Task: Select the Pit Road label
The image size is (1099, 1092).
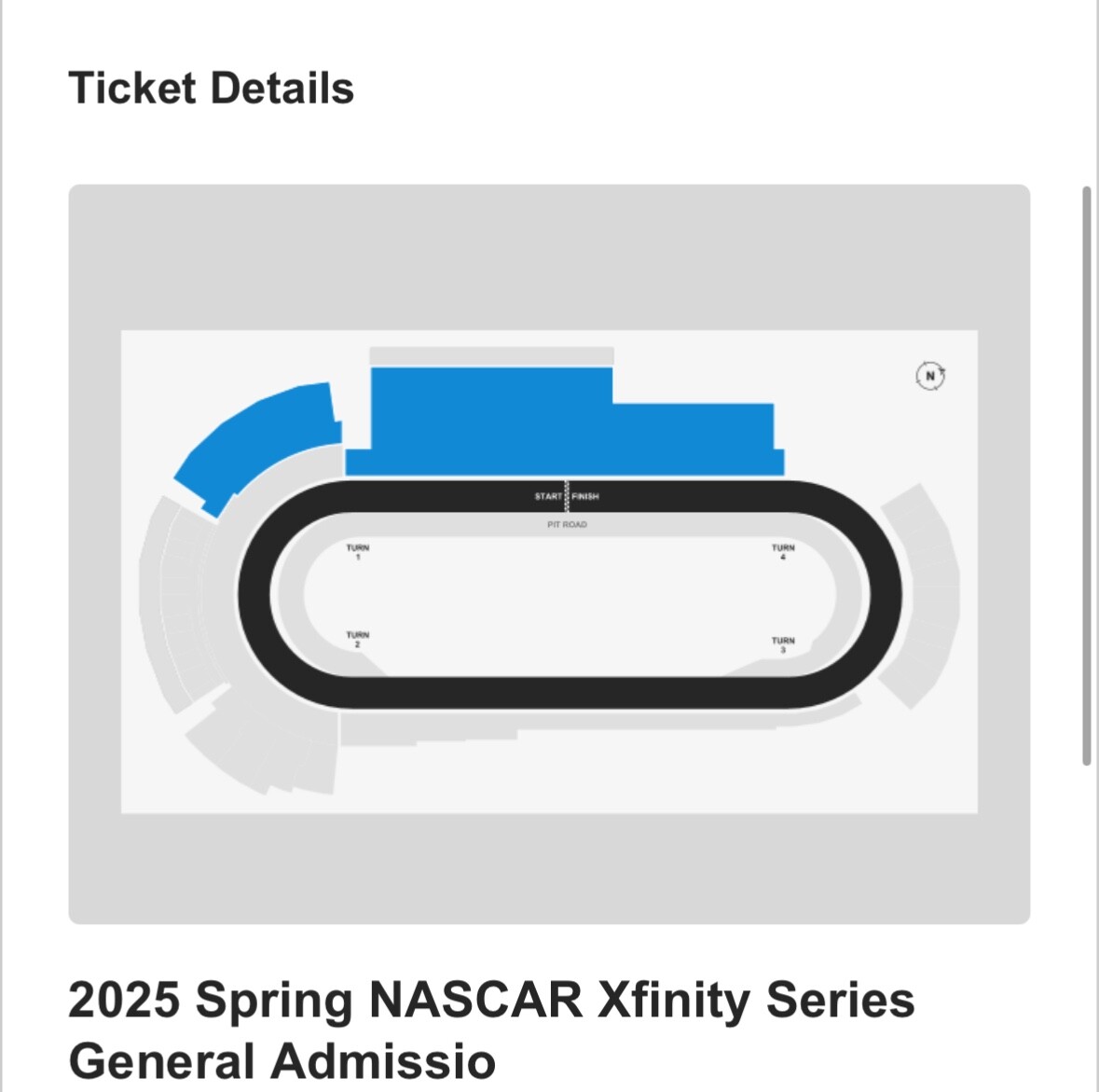Action: (567, 524)
